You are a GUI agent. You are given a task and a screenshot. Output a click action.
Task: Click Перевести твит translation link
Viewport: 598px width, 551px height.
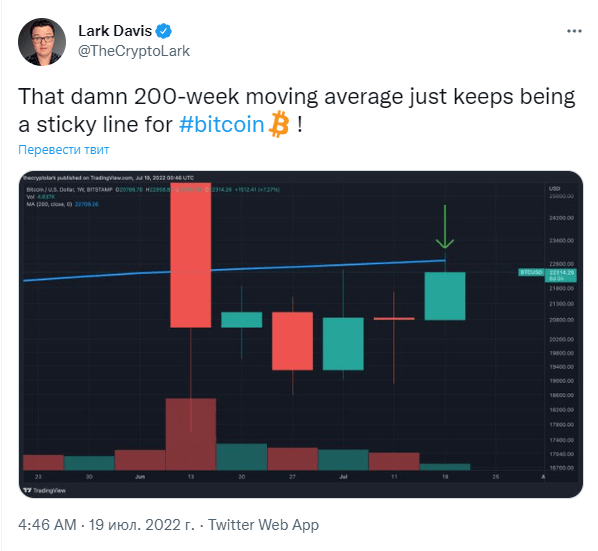(64, 149)
